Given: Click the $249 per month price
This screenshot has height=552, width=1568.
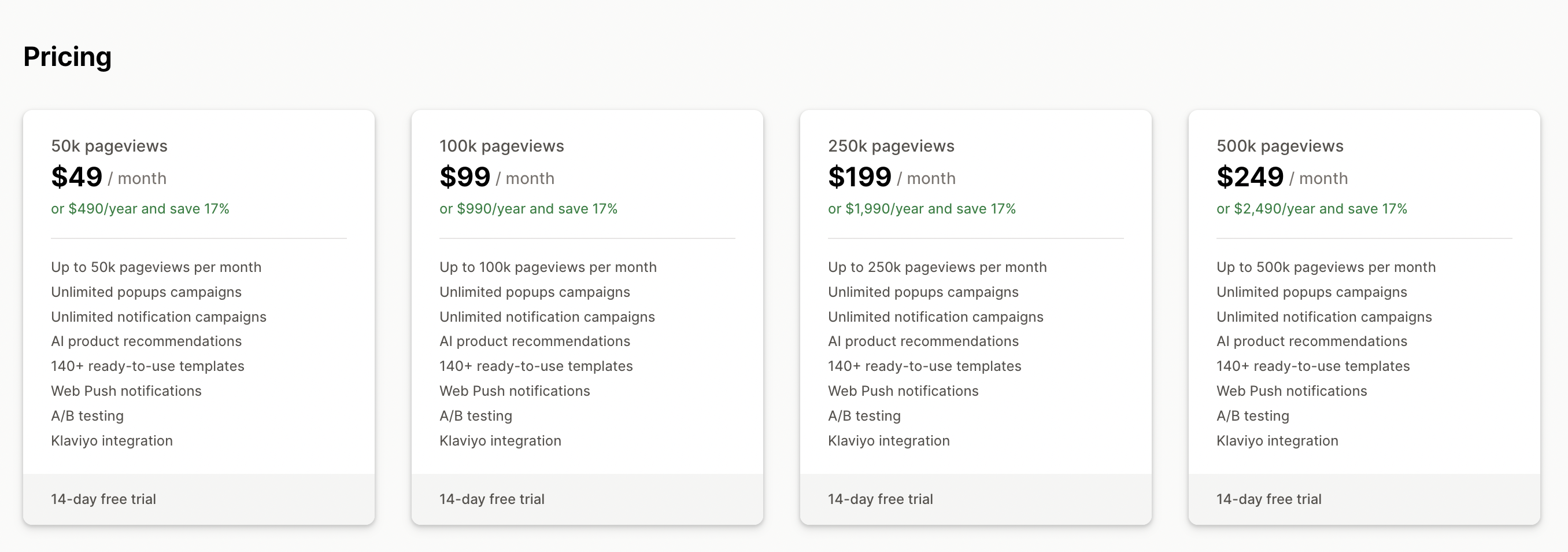Looking at the screenshot, I should (1250, 177).
